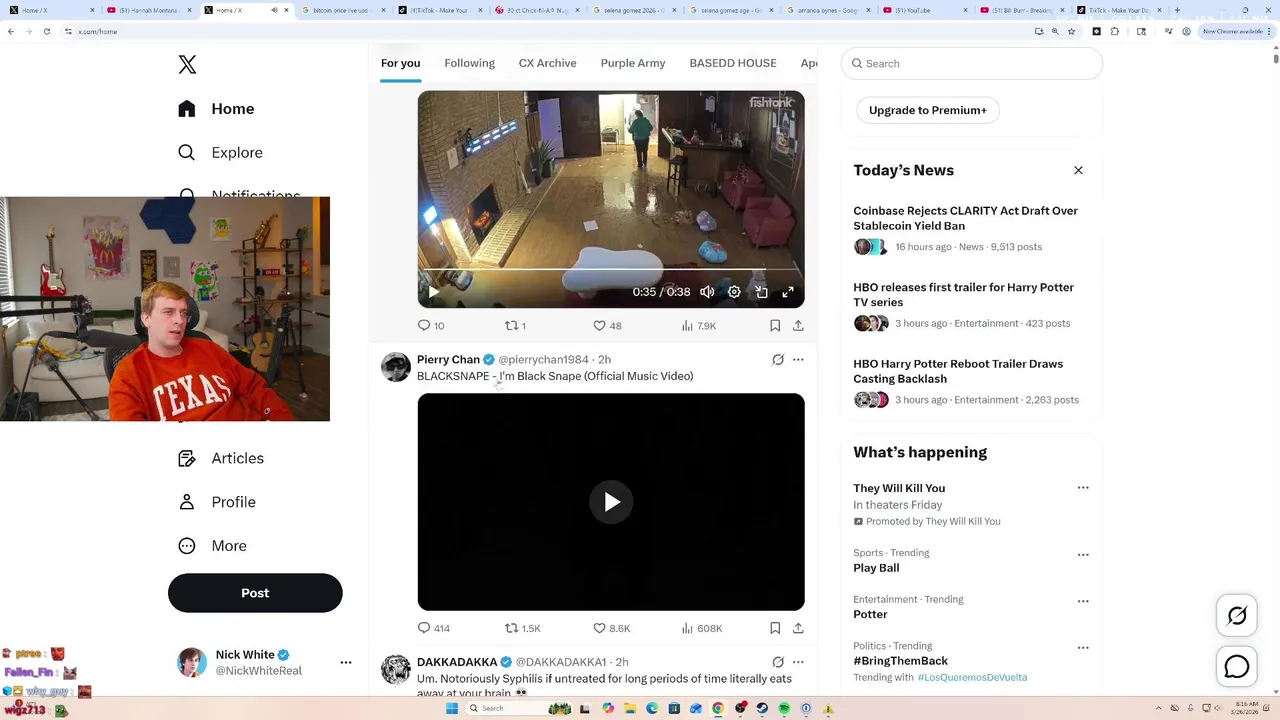Open Pierry Chan's profile name link

click(x=448, y=359)
